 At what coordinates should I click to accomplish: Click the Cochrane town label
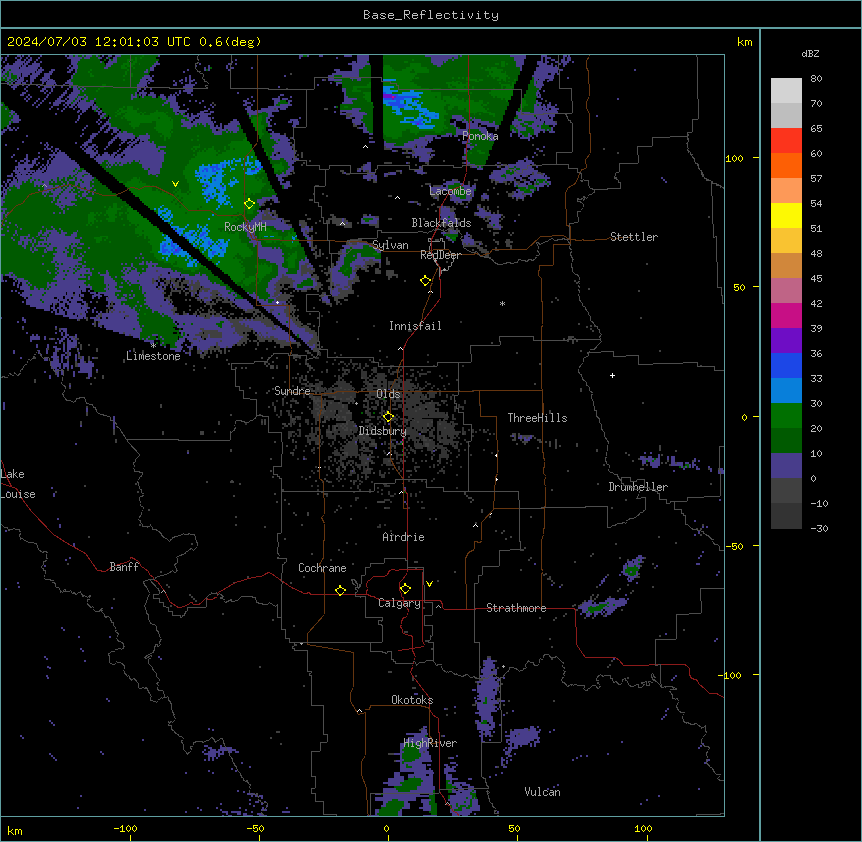(x=322, y=568)
